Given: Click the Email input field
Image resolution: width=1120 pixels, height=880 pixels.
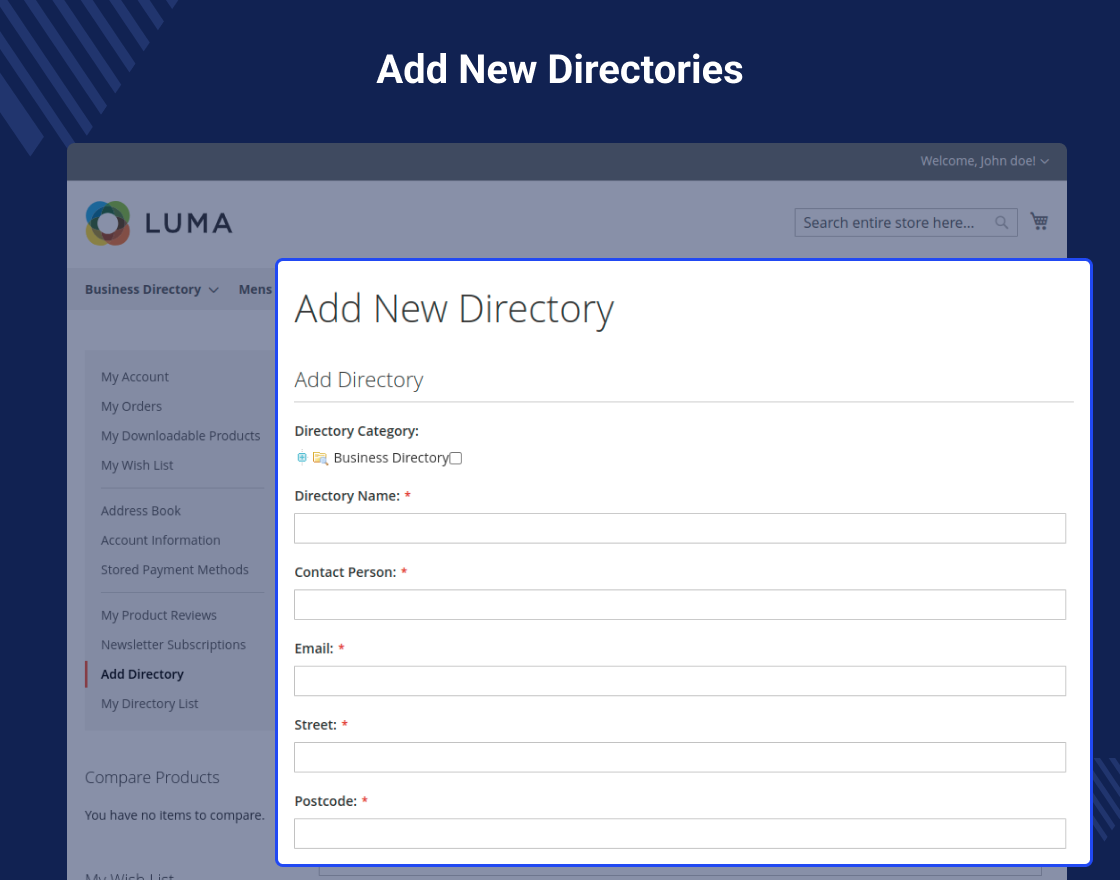Looking at the screenshot, I should pyautogui.click(x=680, y=681).
